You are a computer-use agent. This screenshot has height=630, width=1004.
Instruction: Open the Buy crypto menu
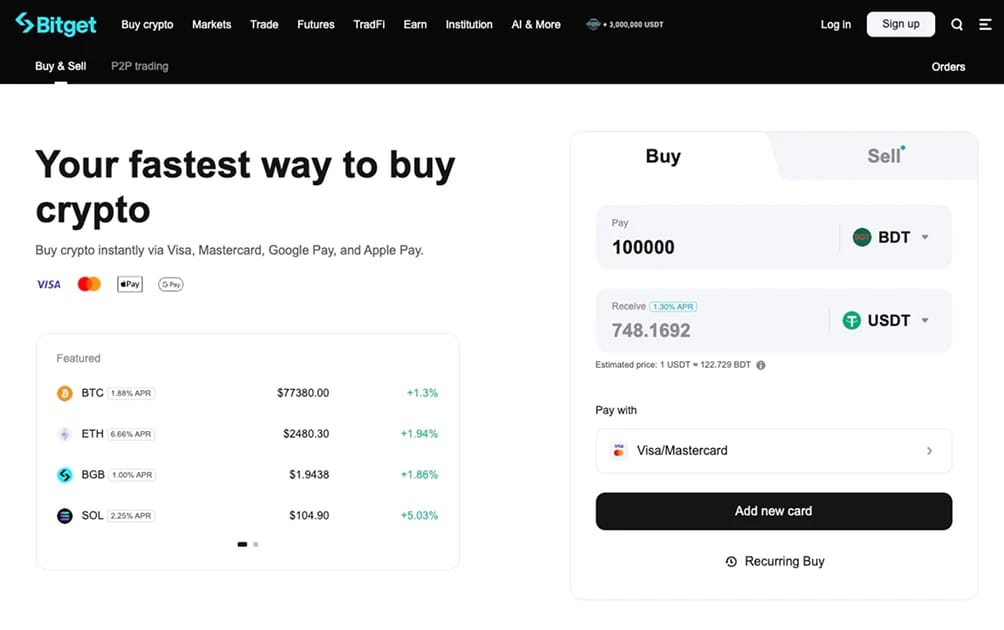pyautogui.click(x=147, y=24)
